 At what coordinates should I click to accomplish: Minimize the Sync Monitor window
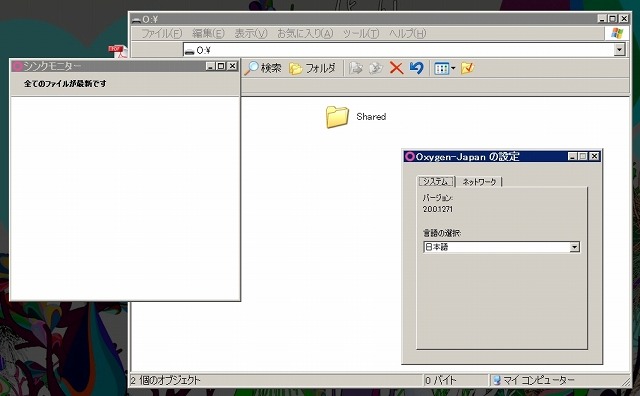(x=211, y=66)
